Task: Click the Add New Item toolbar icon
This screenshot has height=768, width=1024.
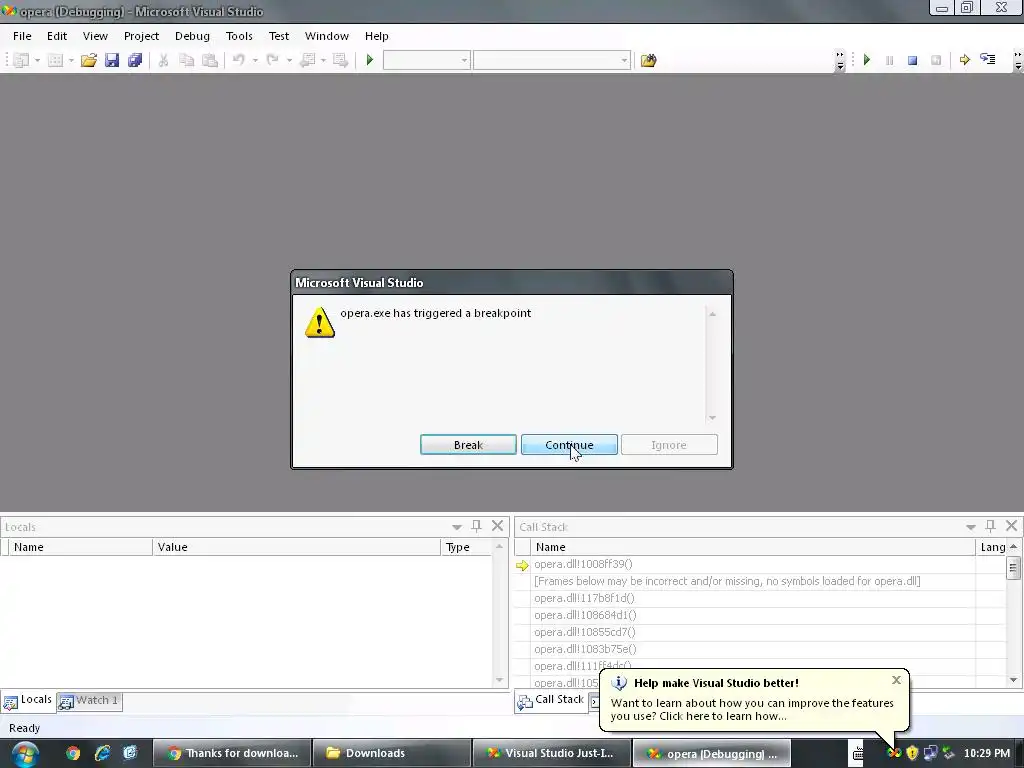Action: point(56,60)
